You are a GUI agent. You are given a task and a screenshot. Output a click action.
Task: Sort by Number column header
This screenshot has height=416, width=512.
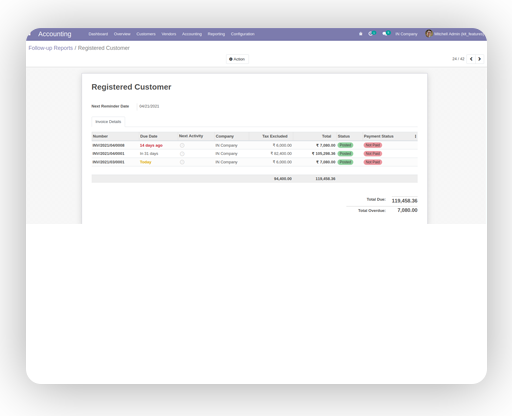(x=100, y=136)
